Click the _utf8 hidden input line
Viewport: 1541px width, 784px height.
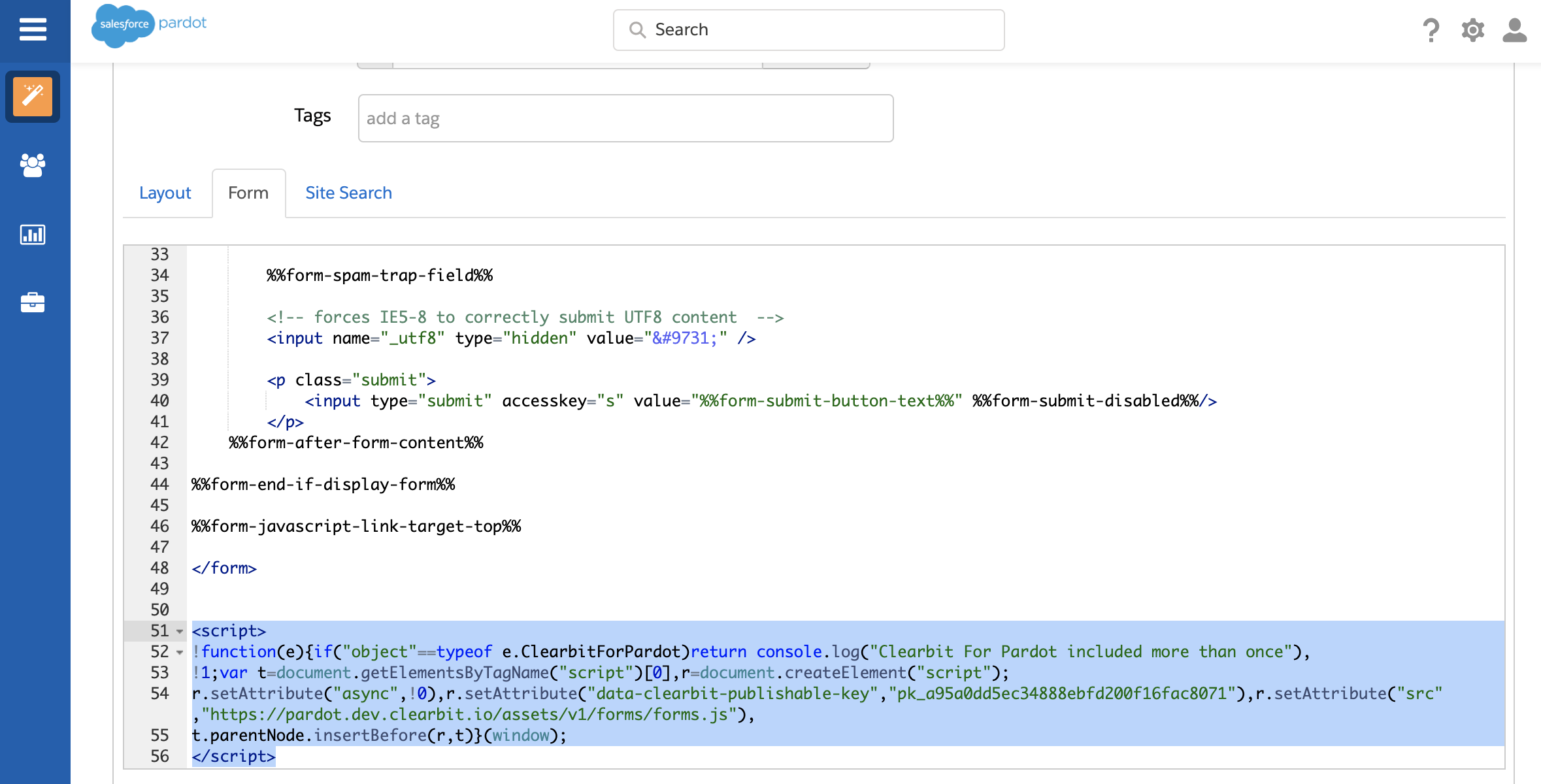click(x=511, y=338)
